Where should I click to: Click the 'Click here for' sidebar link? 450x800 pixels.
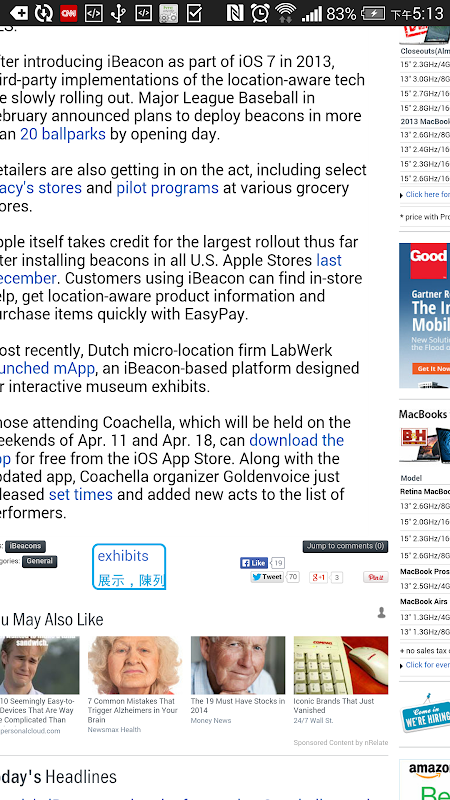click(x=428, y=194)
